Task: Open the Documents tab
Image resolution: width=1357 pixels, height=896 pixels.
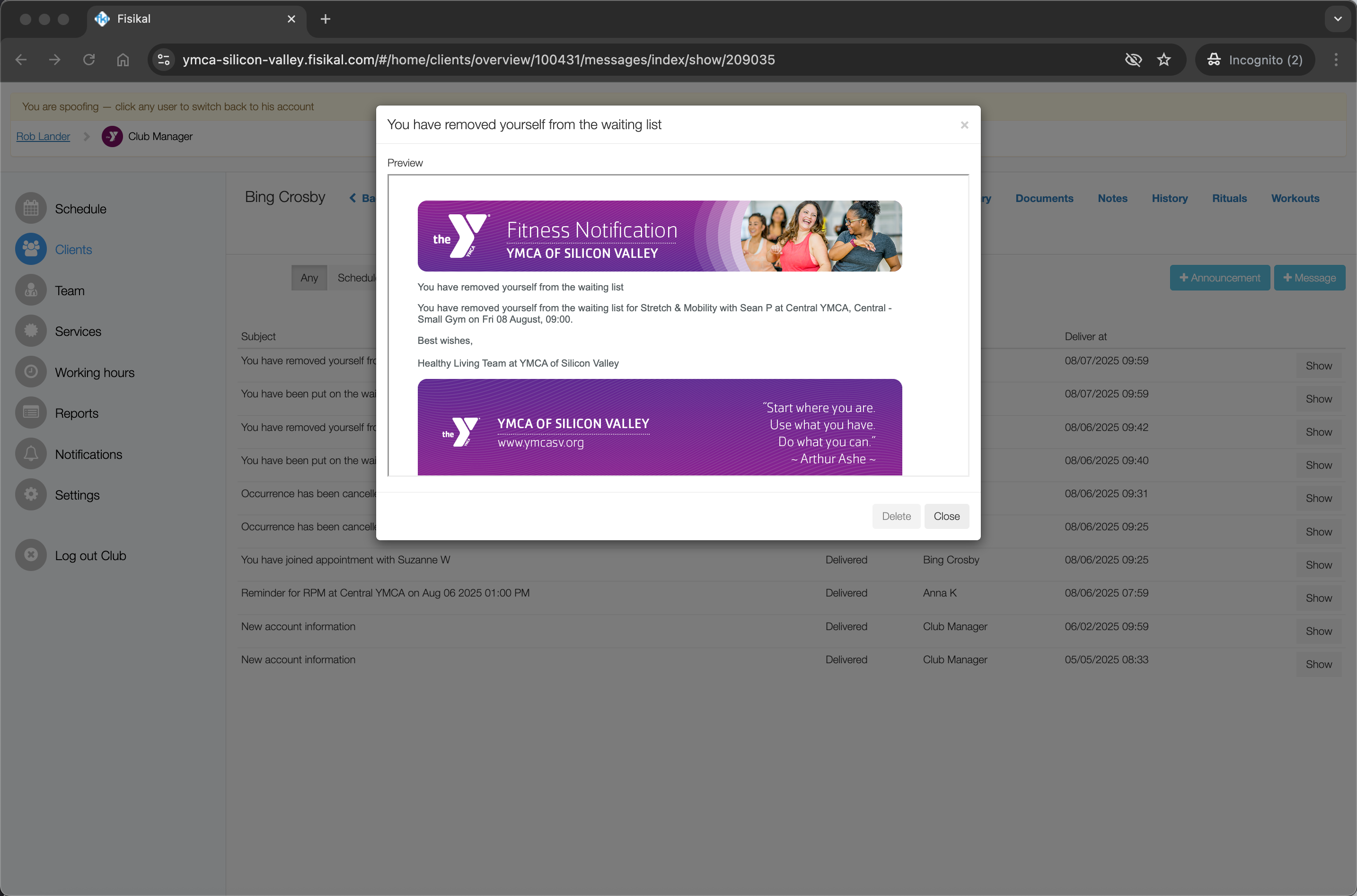Action: [x=1044, y=198]
